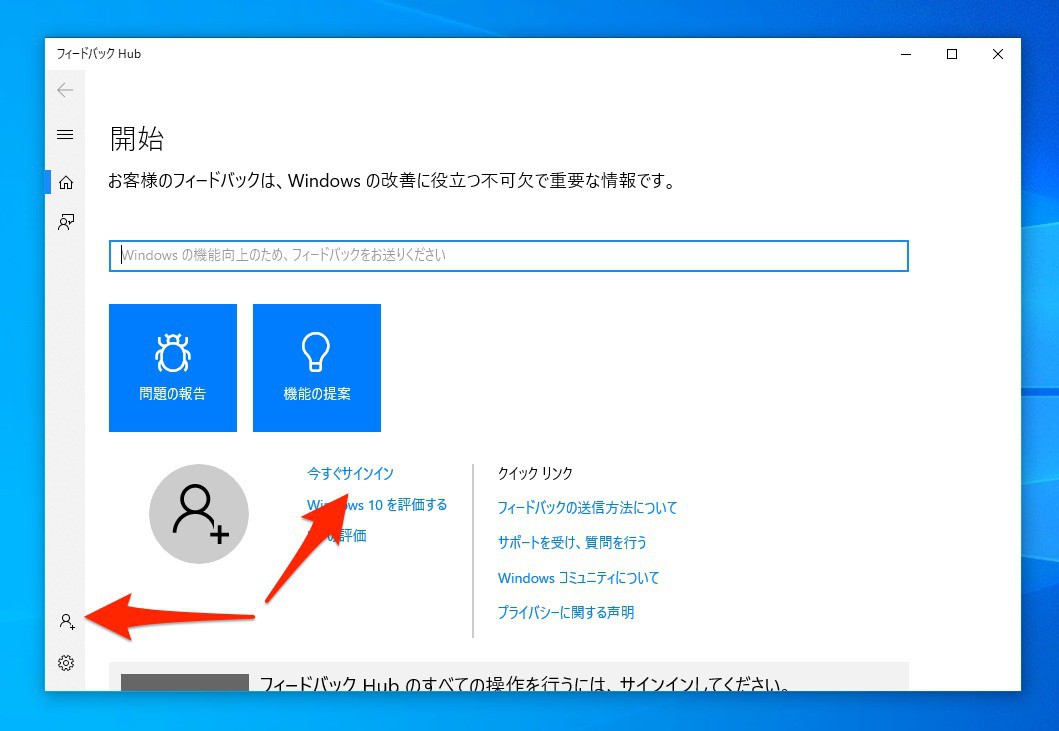
Task: Click the 問題の報告 tile
Action: (x=173, y=368)
